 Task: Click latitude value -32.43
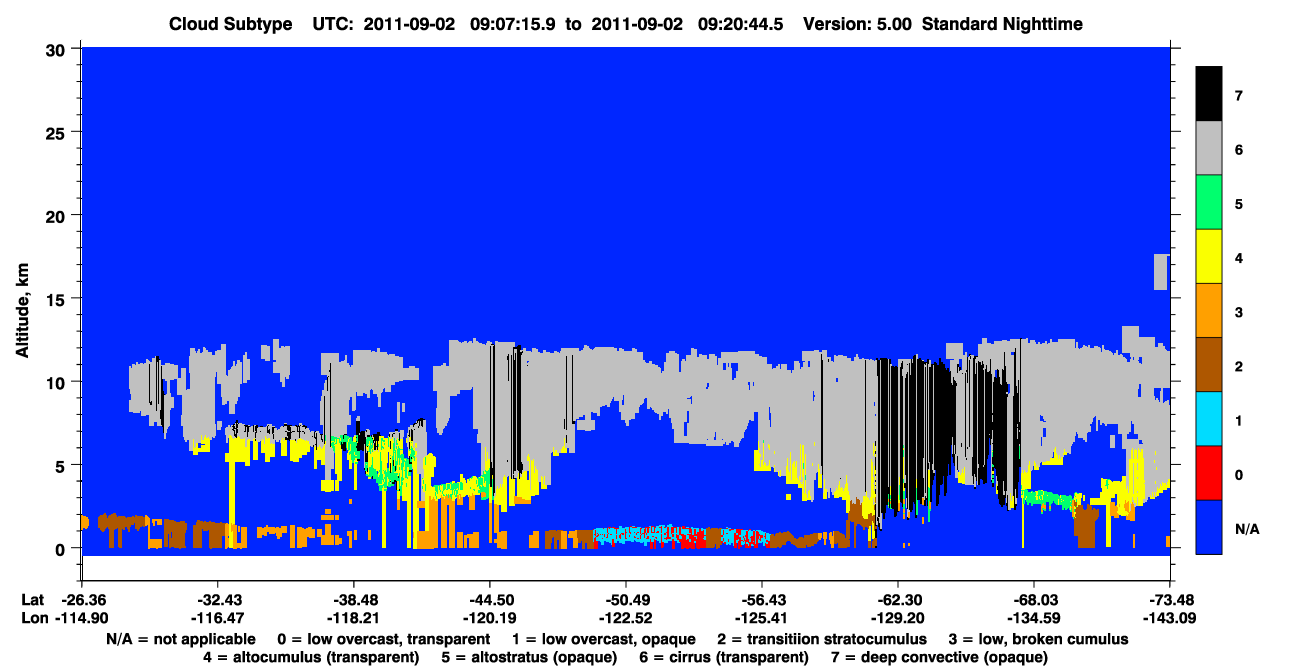coord(216,599)
